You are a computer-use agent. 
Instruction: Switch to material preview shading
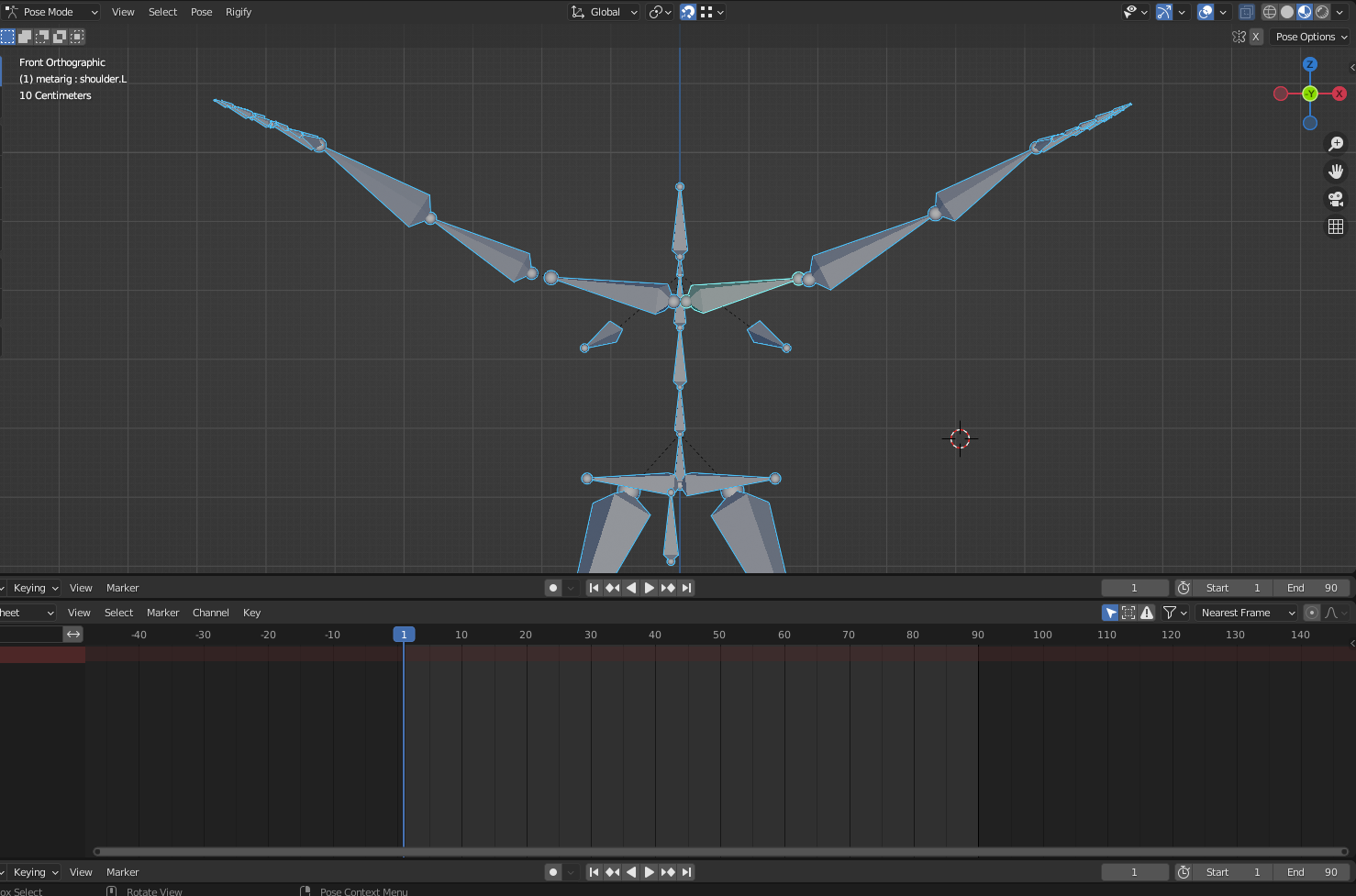1305,12
